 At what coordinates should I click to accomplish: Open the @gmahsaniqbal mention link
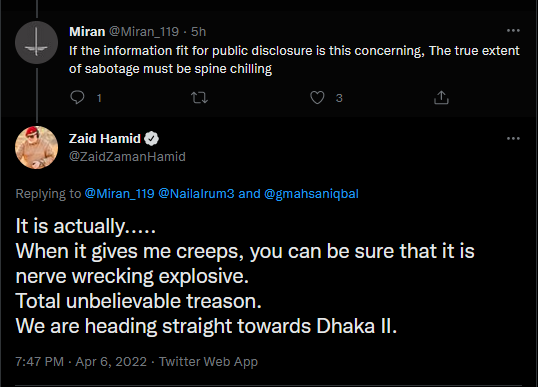pyautogui.click(x=311, y=194)
